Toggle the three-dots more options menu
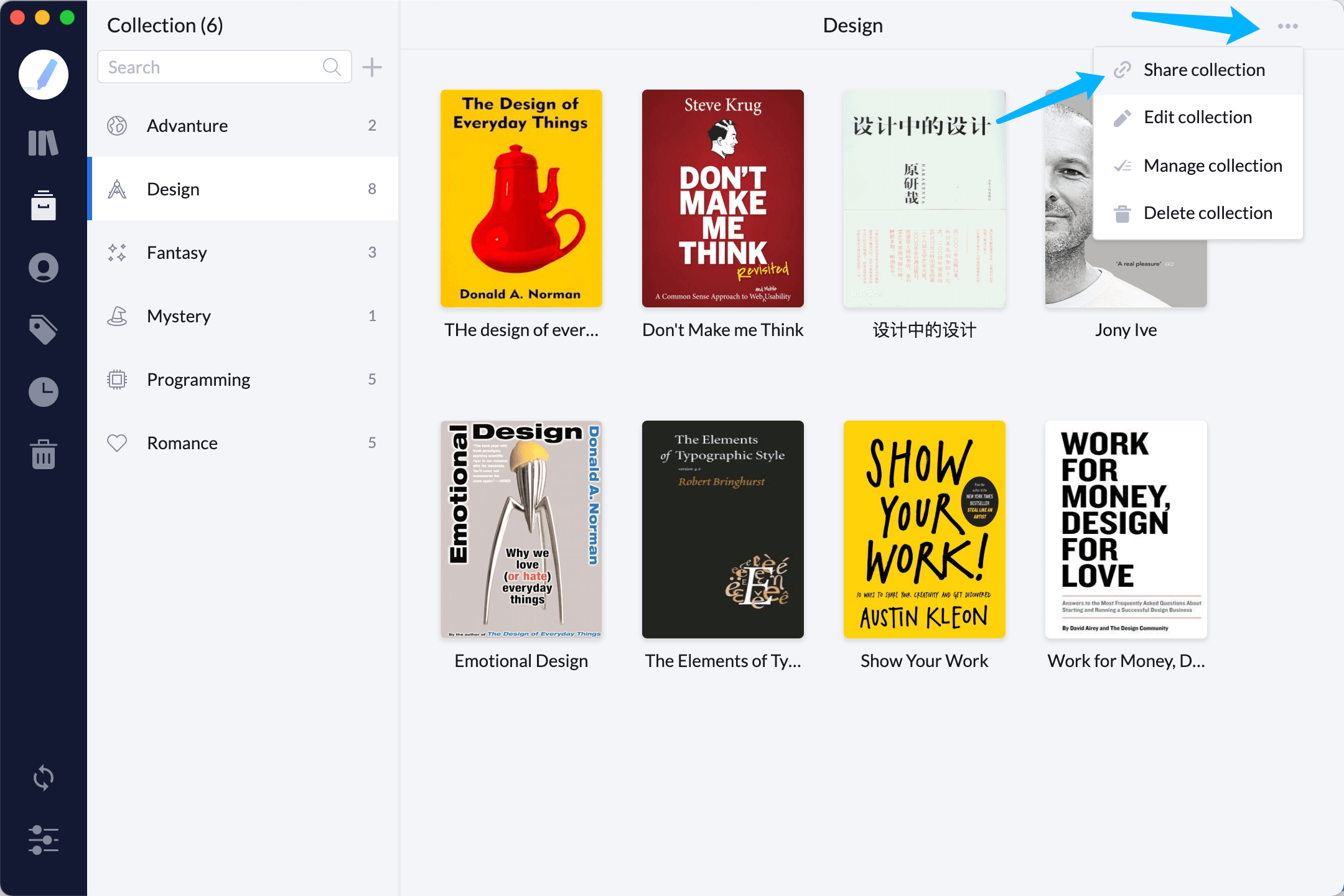Screen dimensions: 1344x896 1287,26
